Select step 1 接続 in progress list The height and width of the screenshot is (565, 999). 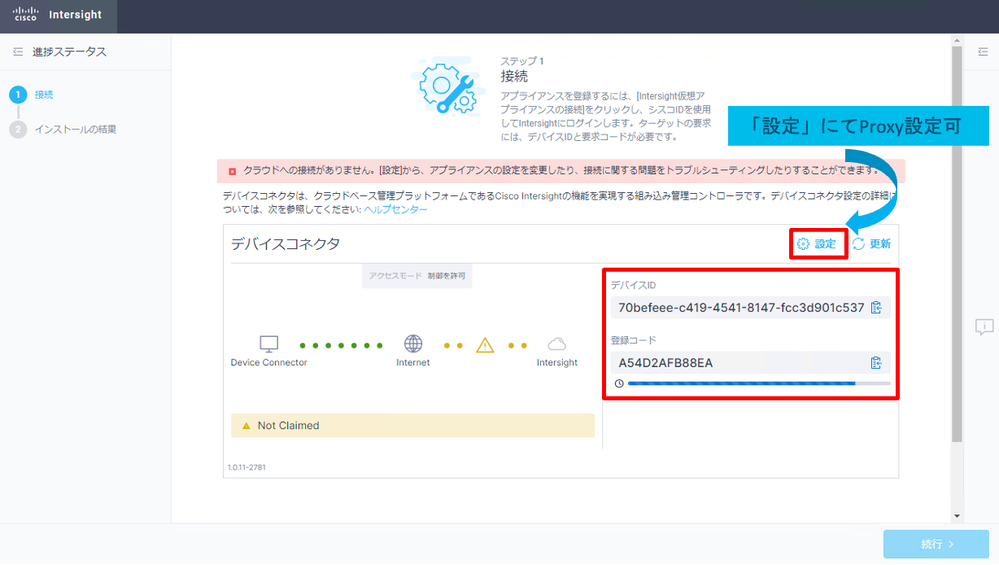(x=32, y=95)
